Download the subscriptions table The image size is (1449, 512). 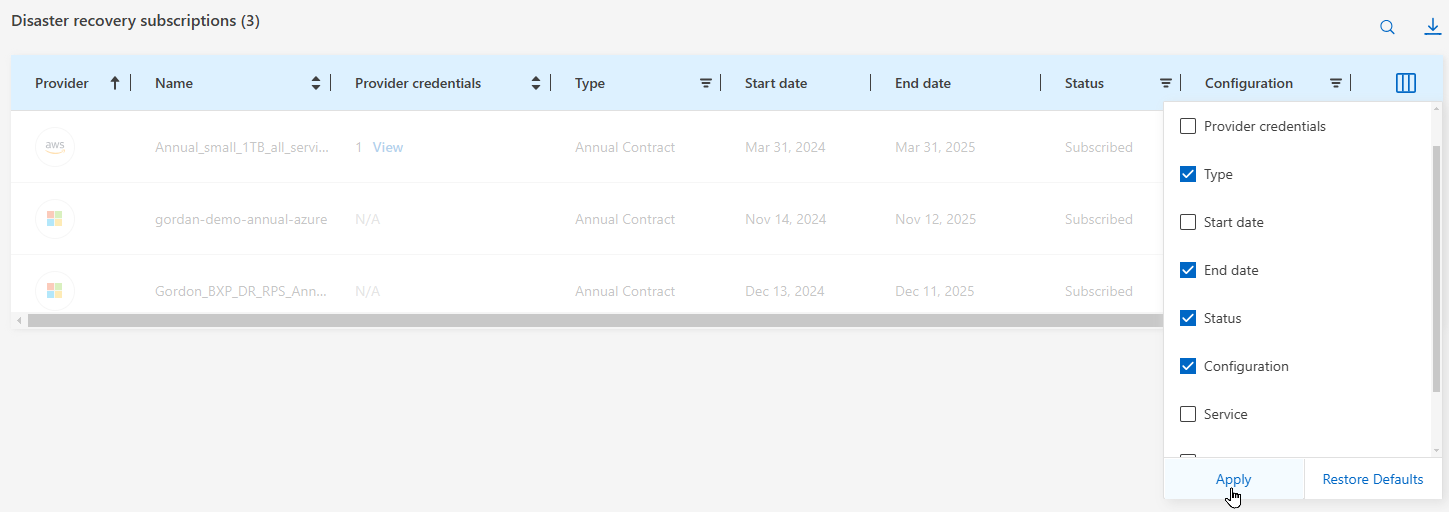pos(1432,28)
